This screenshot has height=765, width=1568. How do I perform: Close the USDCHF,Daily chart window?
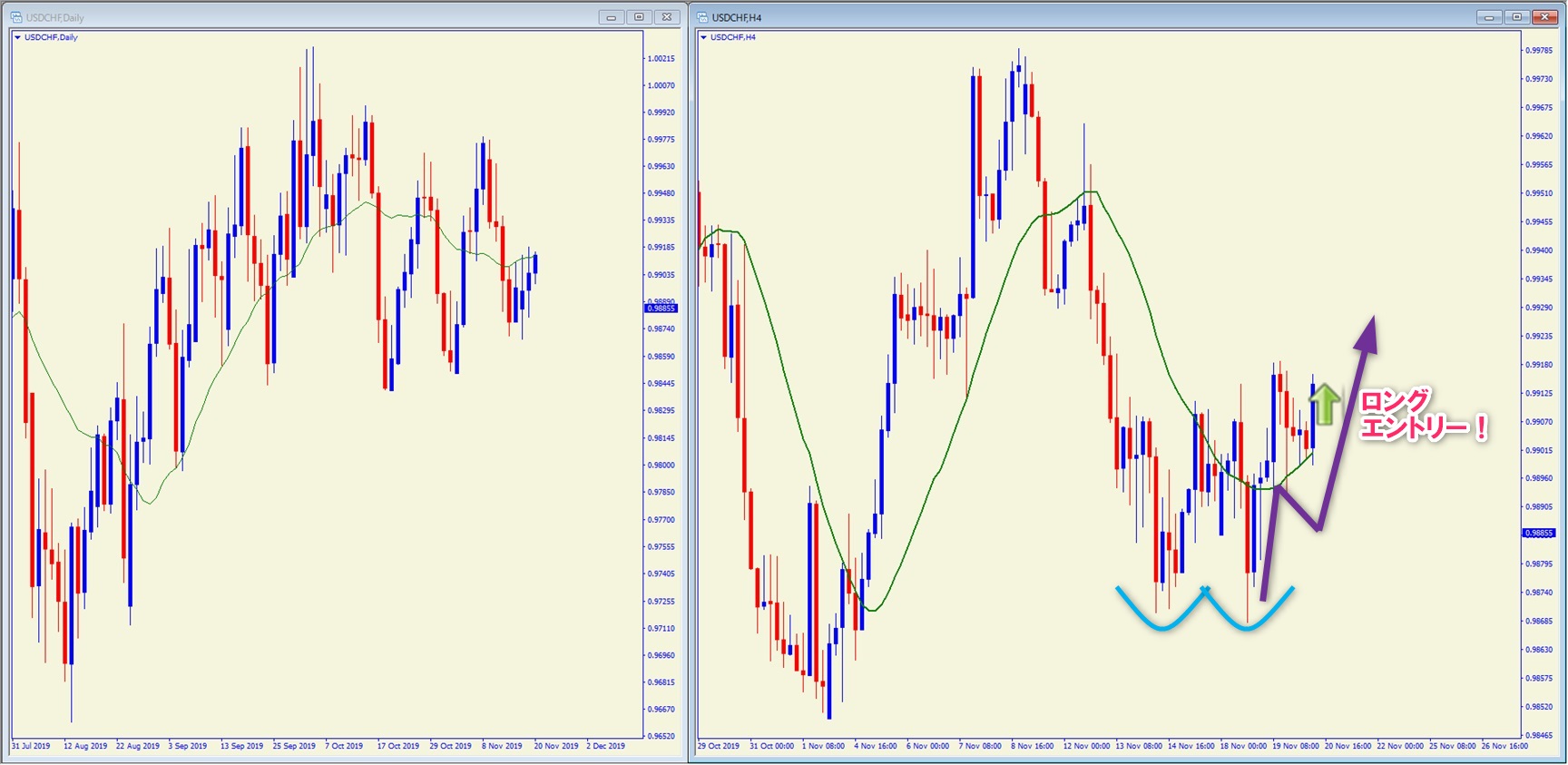(x=667, y=17)
